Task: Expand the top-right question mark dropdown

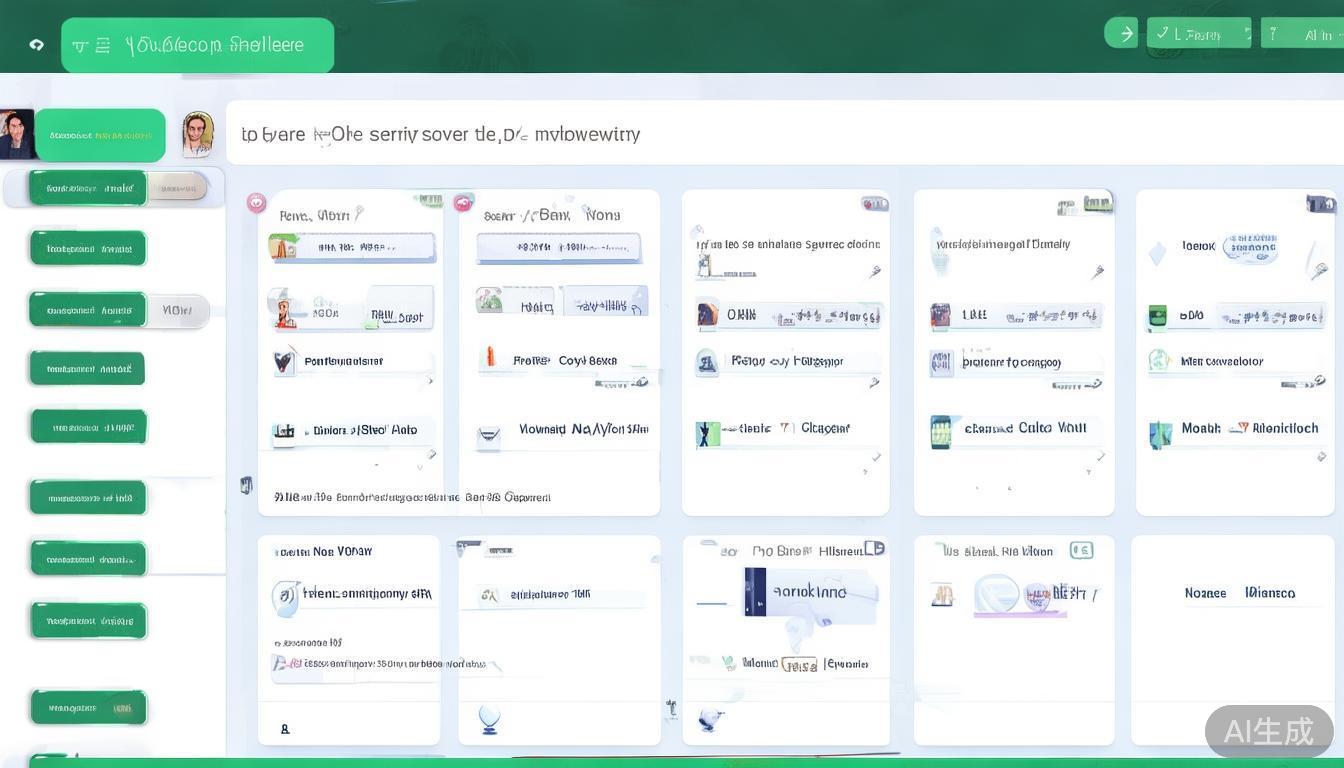Action: coord(1302,34)
